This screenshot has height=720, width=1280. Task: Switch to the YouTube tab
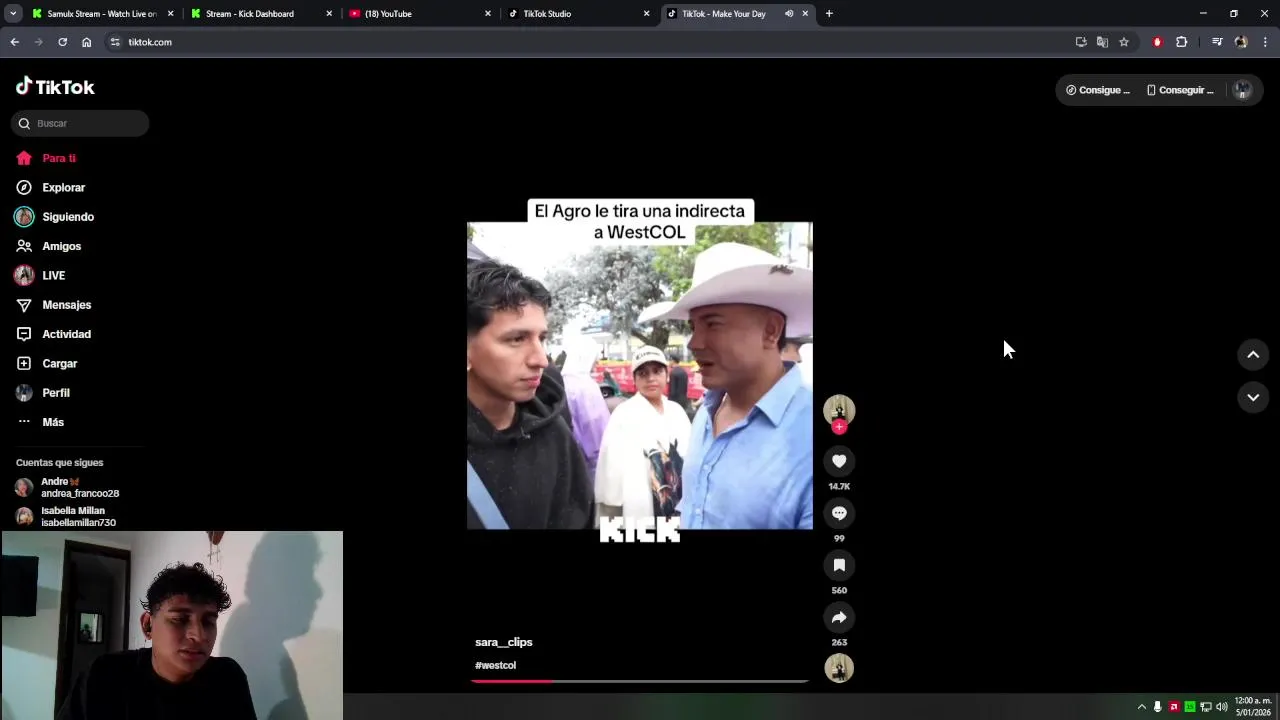(418, 14)
